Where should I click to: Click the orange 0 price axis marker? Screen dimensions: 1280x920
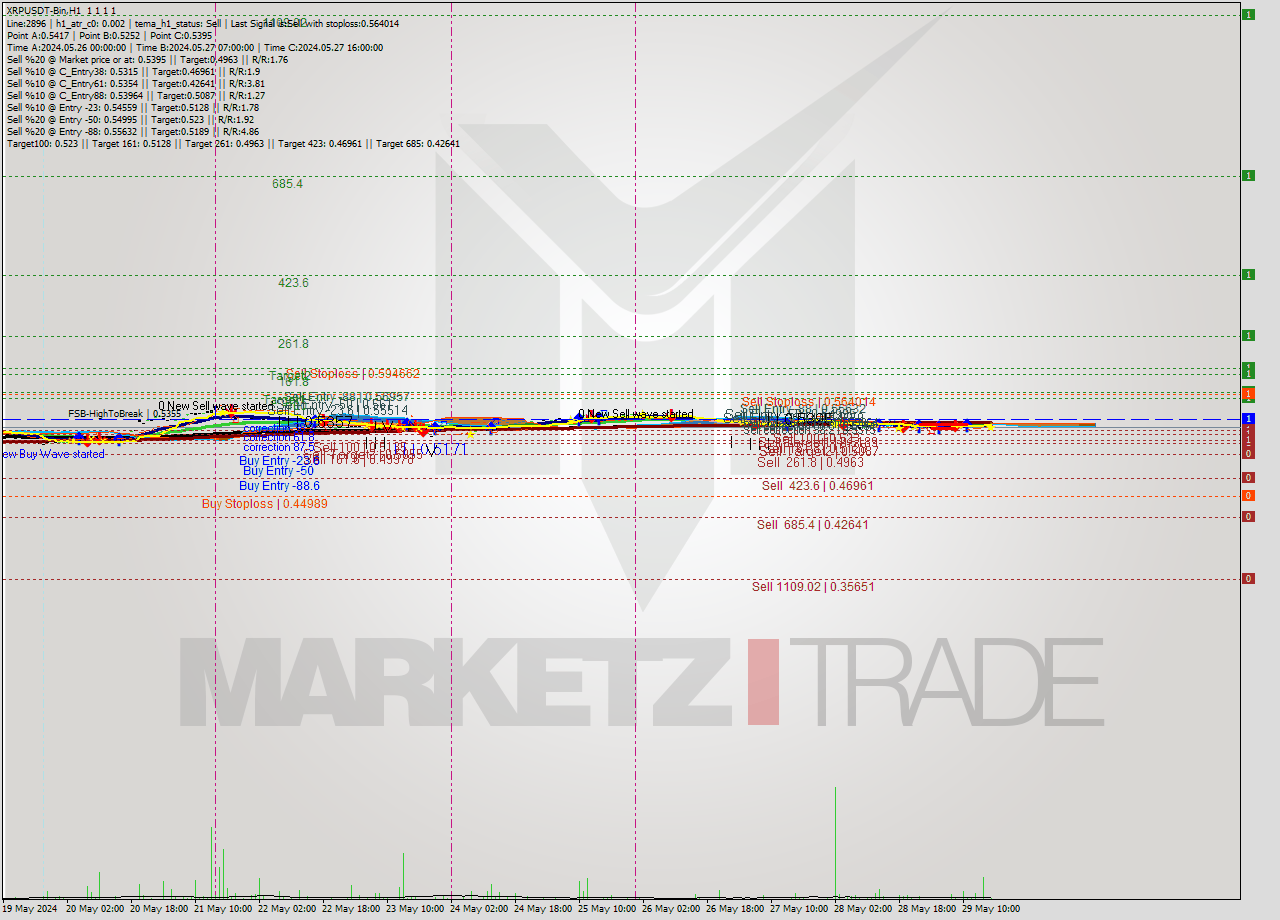pos(1248,495)
